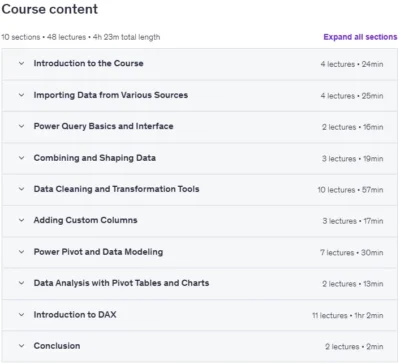Click Expand all sections link

(x=360, y=37)
